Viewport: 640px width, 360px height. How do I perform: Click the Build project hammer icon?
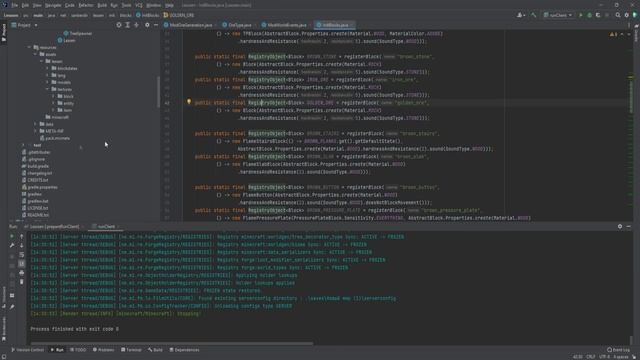[x=533, y=15]
